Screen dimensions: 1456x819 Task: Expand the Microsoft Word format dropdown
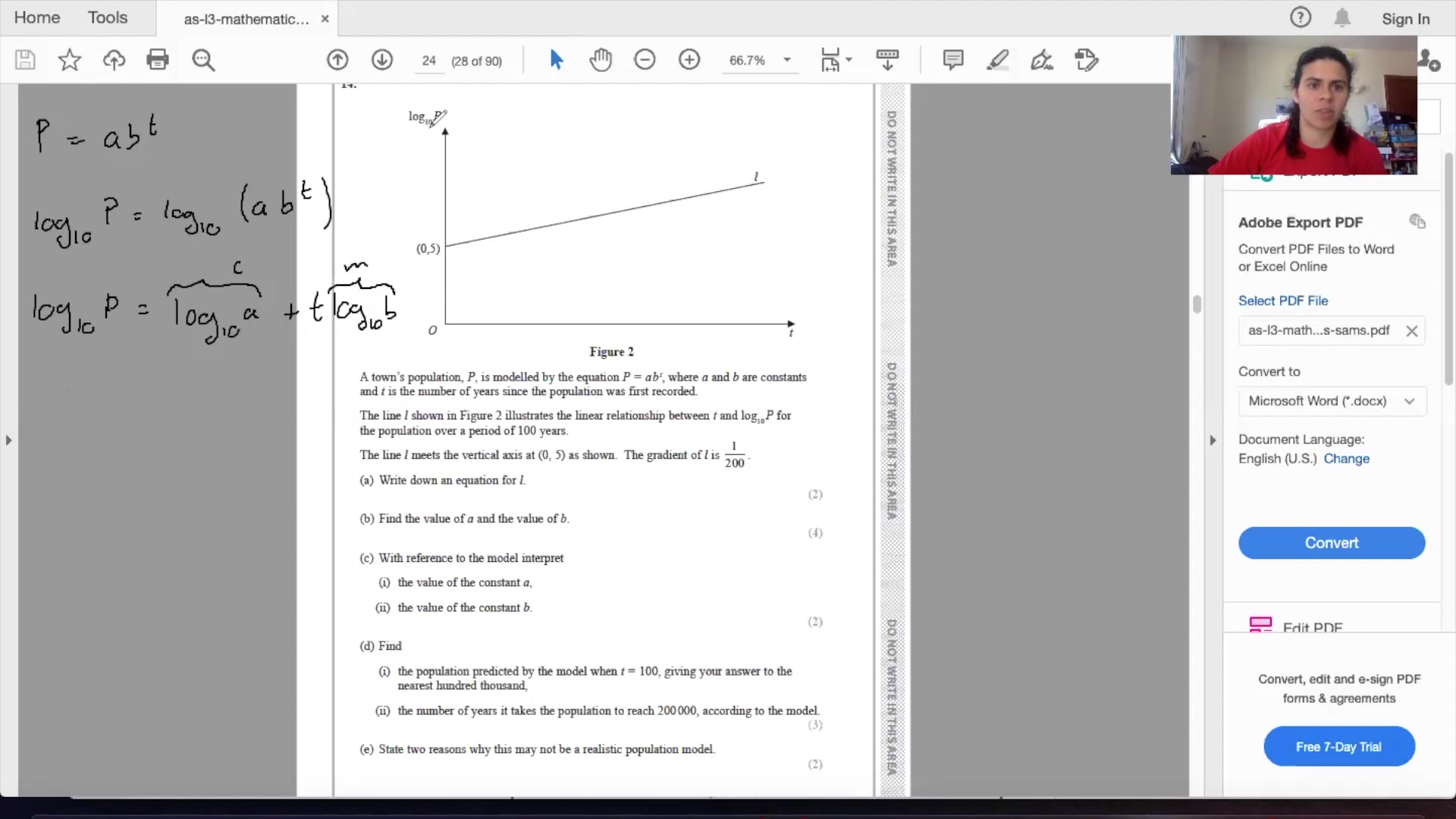click(1409, 401)
